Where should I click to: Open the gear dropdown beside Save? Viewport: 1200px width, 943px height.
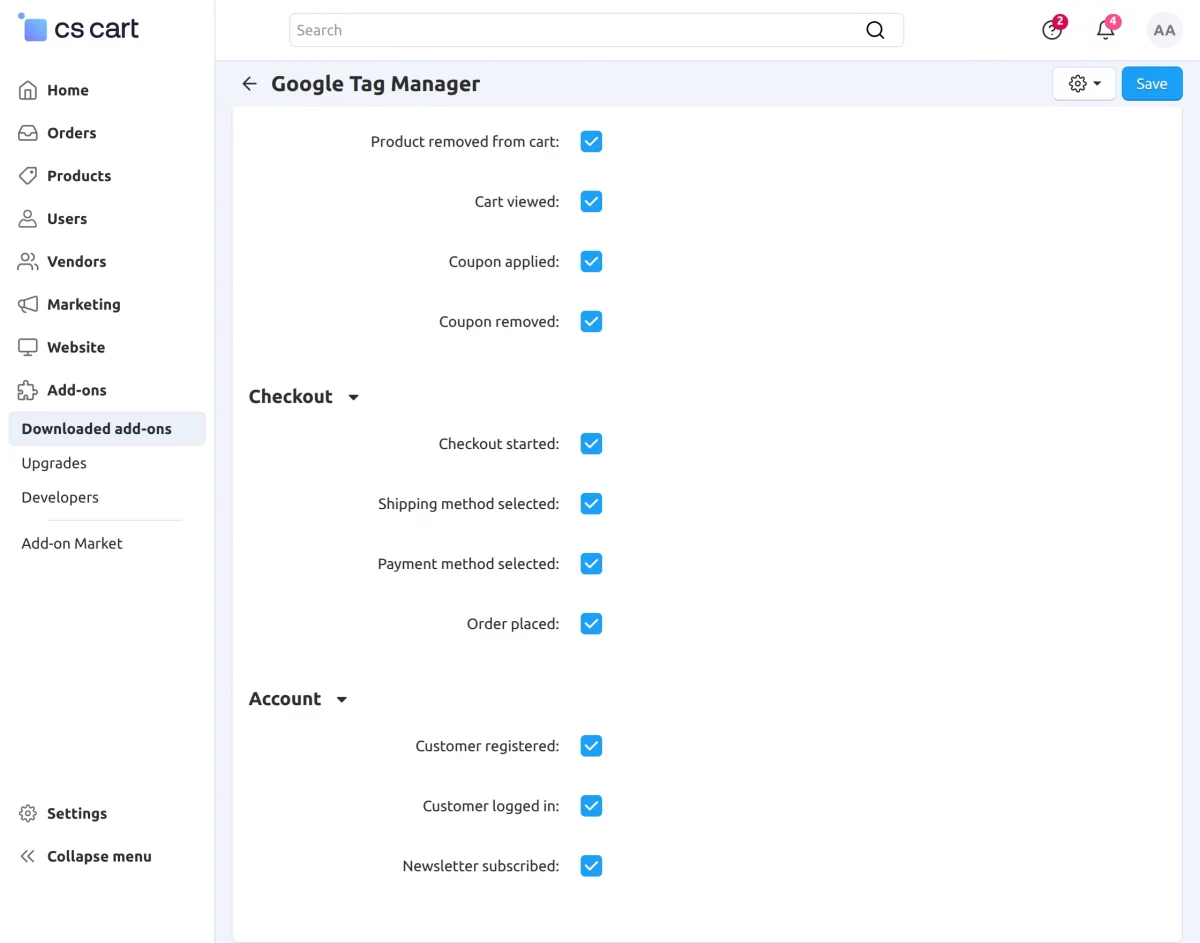tap(1084, 84)
